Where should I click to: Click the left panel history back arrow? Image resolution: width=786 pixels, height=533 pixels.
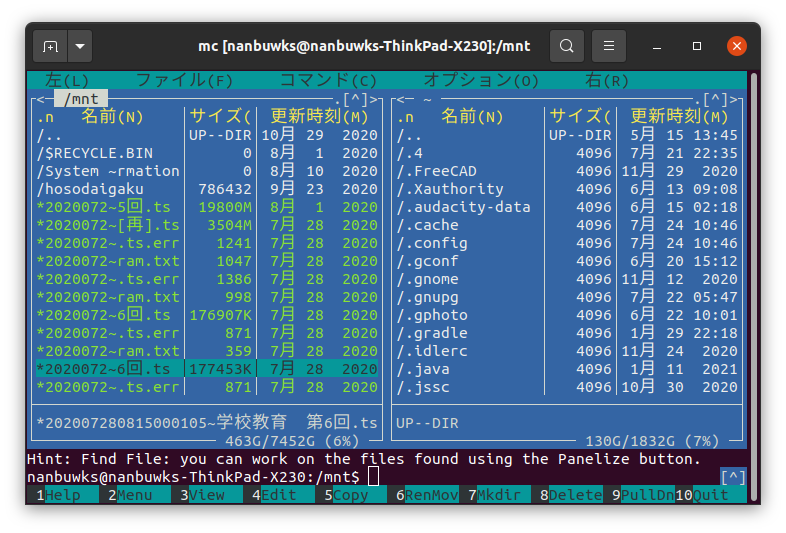tap(41, 99)
